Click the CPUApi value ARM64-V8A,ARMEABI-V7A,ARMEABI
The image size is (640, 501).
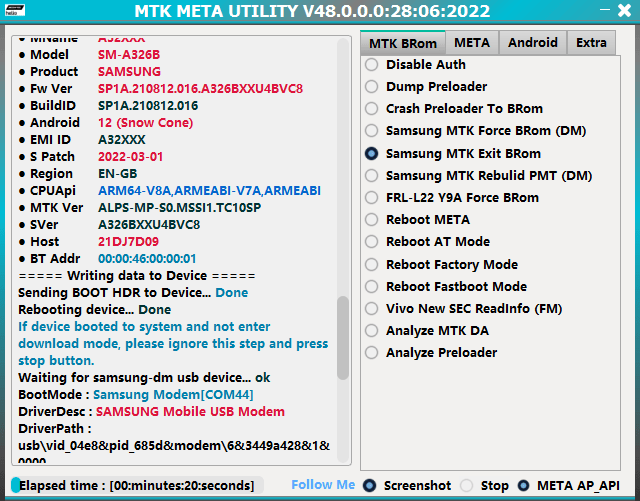pos(209,191)
